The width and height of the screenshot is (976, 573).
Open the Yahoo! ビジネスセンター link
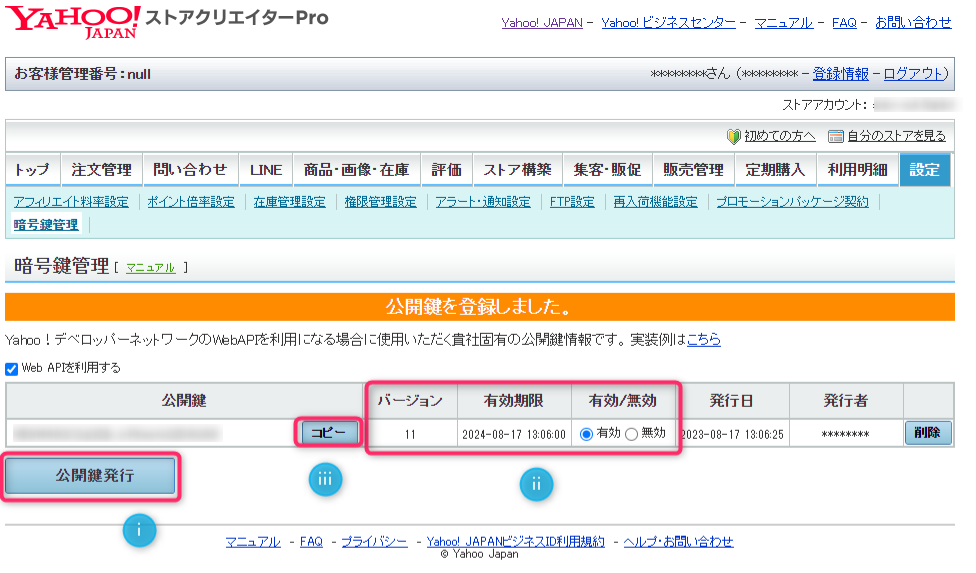[668, 23]
